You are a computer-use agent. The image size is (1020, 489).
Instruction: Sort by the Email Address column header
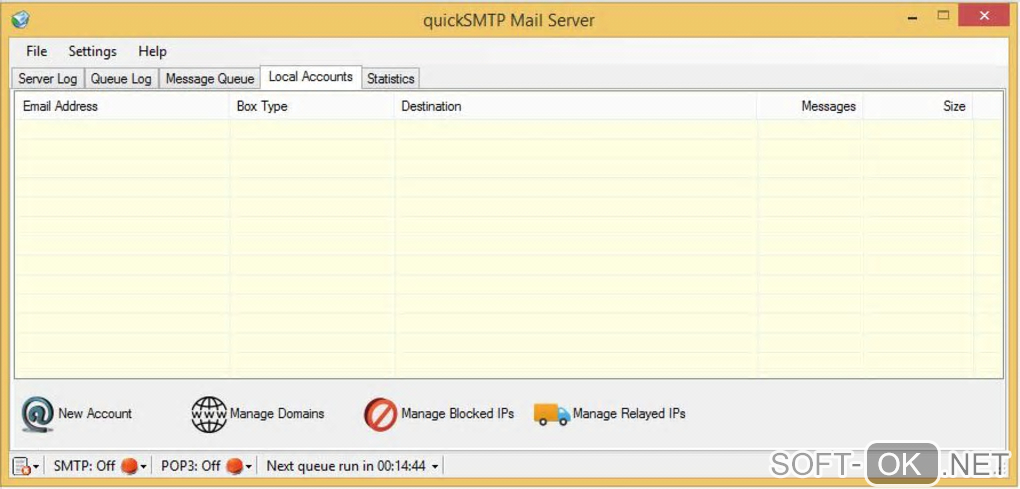pyautogui.click(x=60, y=106)
